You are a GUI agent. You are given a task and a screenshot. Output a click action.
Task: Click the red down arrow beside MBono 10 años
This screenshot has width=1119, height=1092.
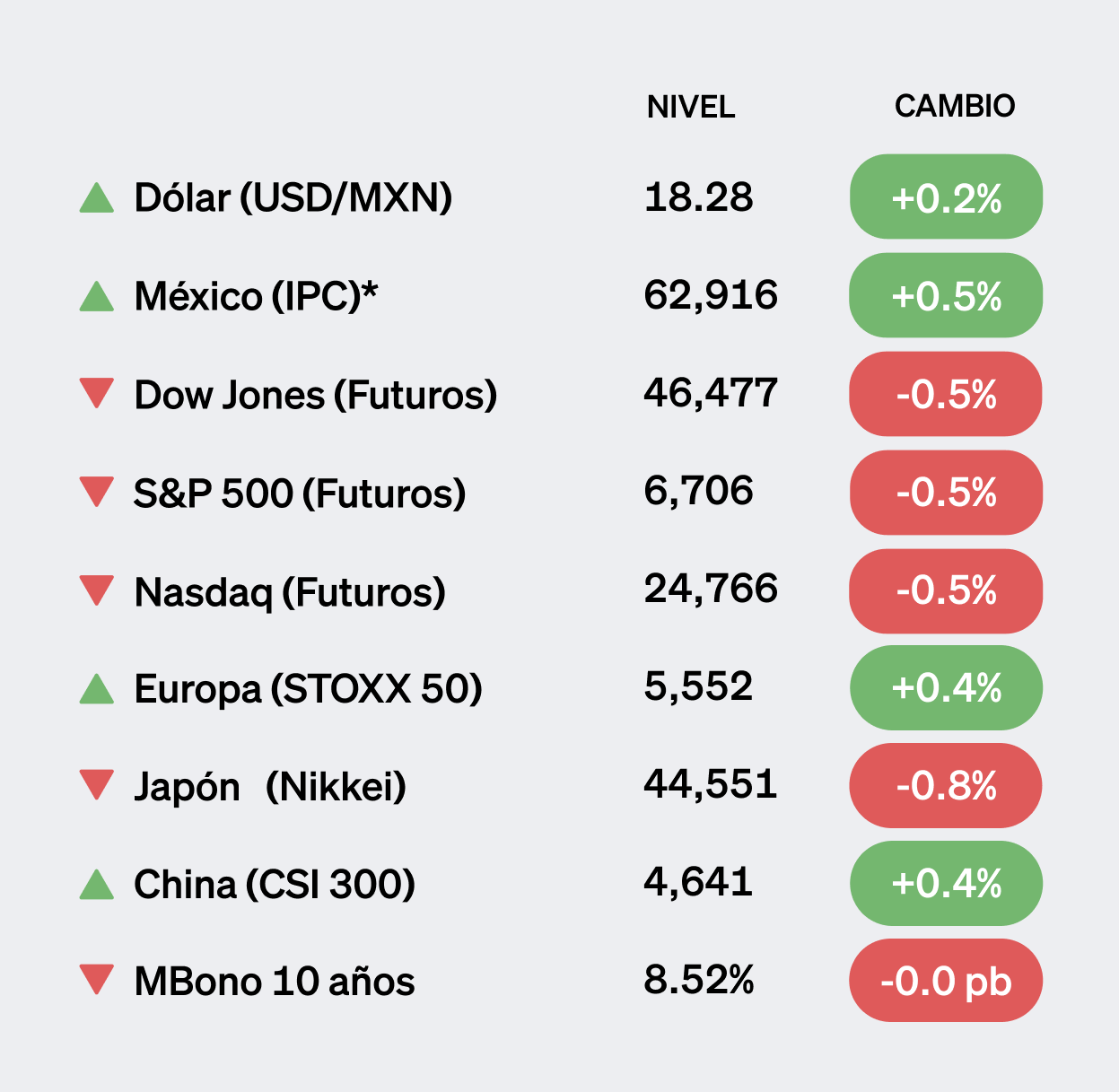pos(97,979)
